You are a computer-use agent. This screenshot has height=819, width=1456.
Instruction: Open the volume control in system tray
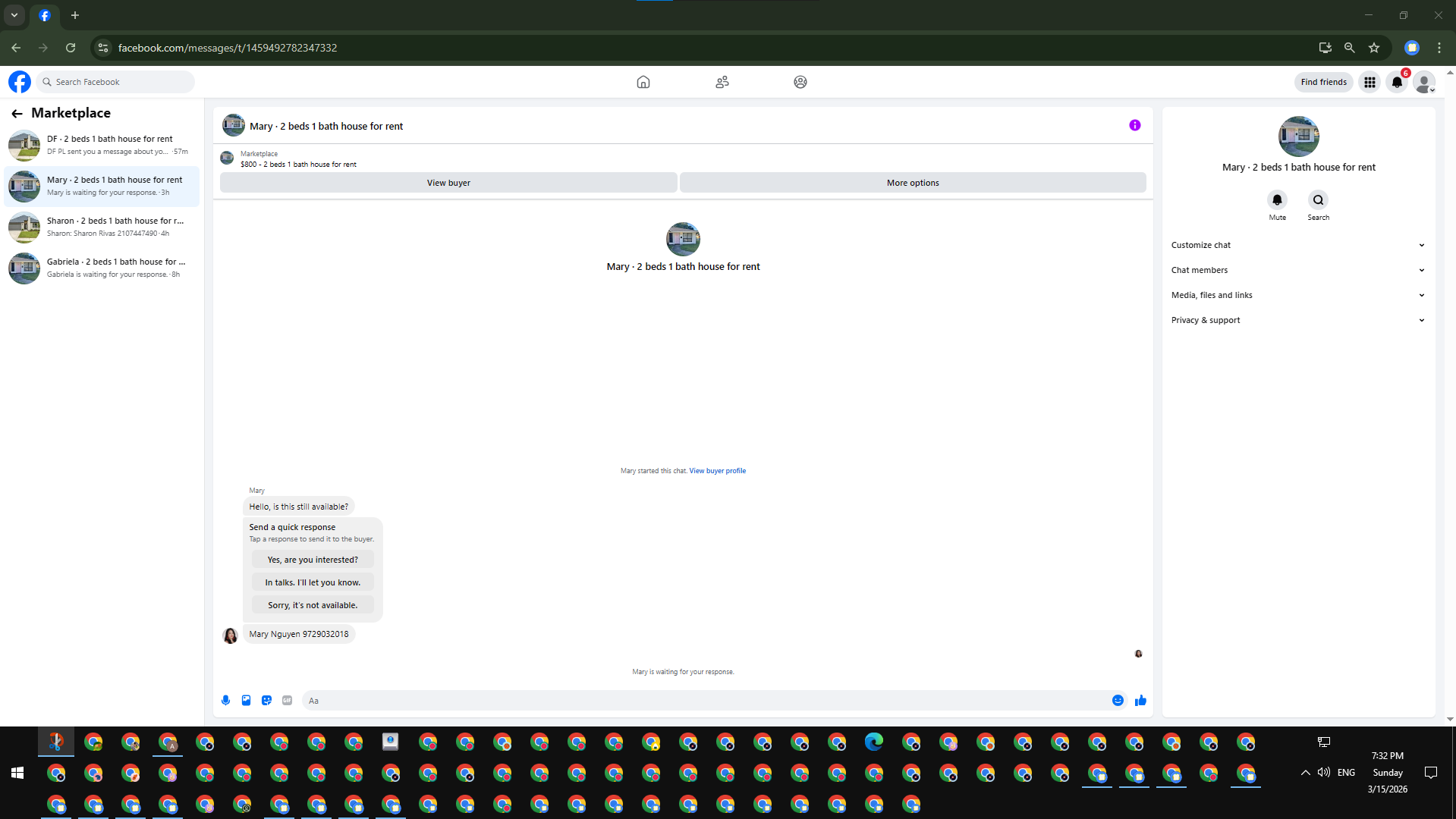click(x=1324, y=773)
